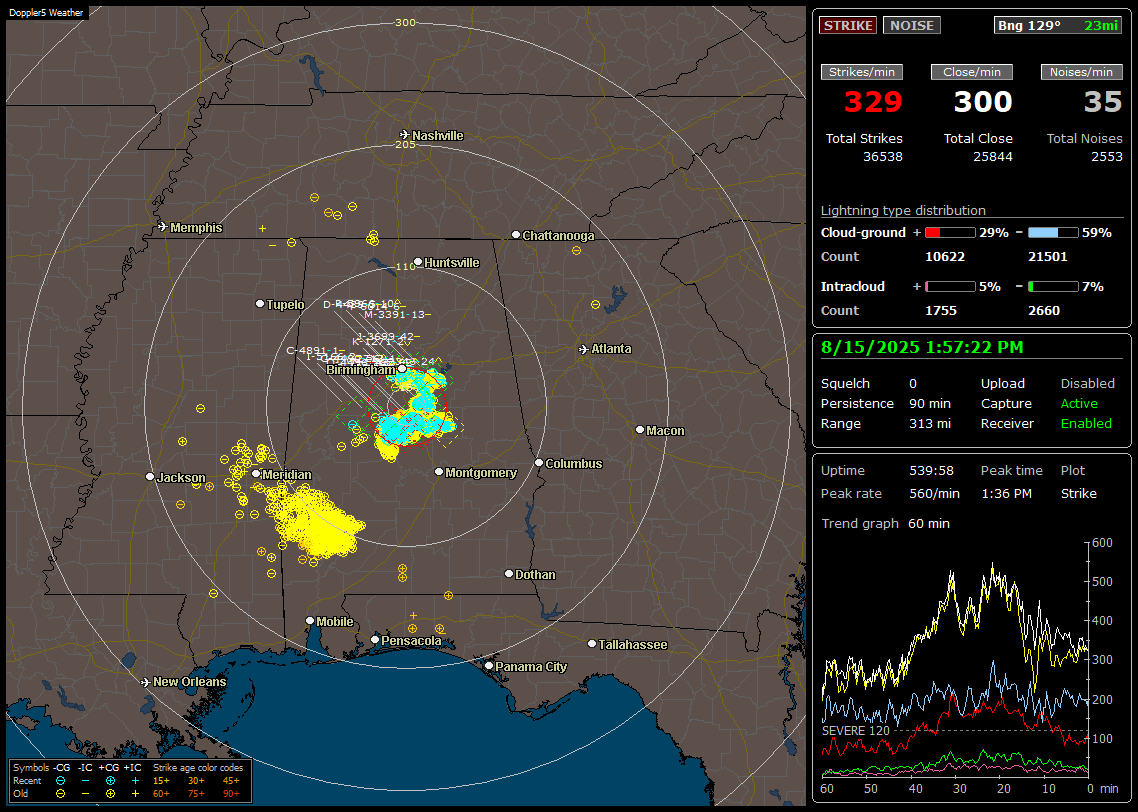The image size is (1138, 812).
Task: Click the Old +IC yellow plus symbol
Action: point(135,794)
